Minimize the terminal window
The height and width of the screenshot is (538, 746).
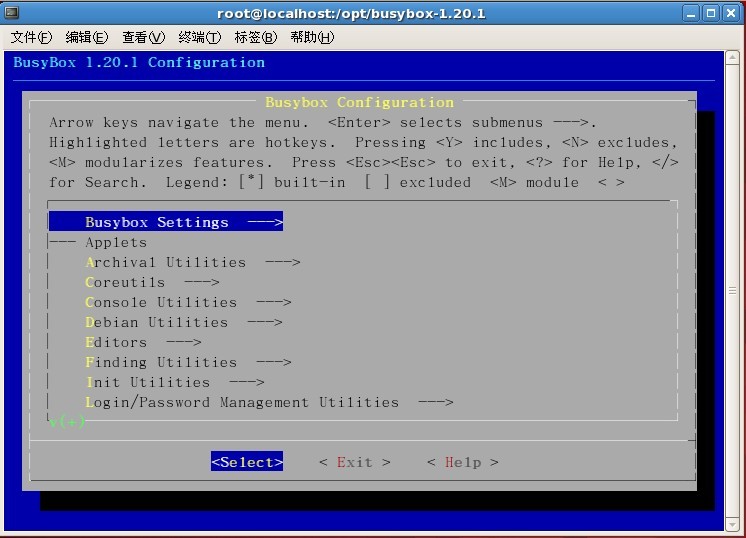691,13
